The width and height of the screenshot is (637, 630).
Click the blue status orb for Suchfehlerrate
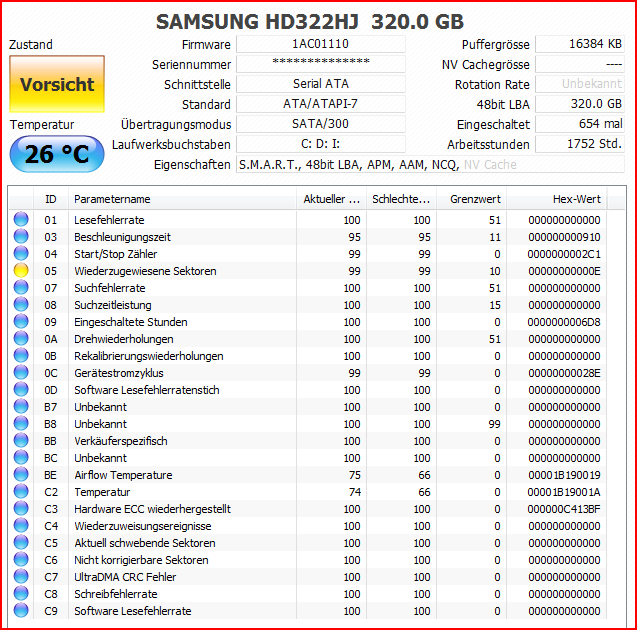[21, 288]
